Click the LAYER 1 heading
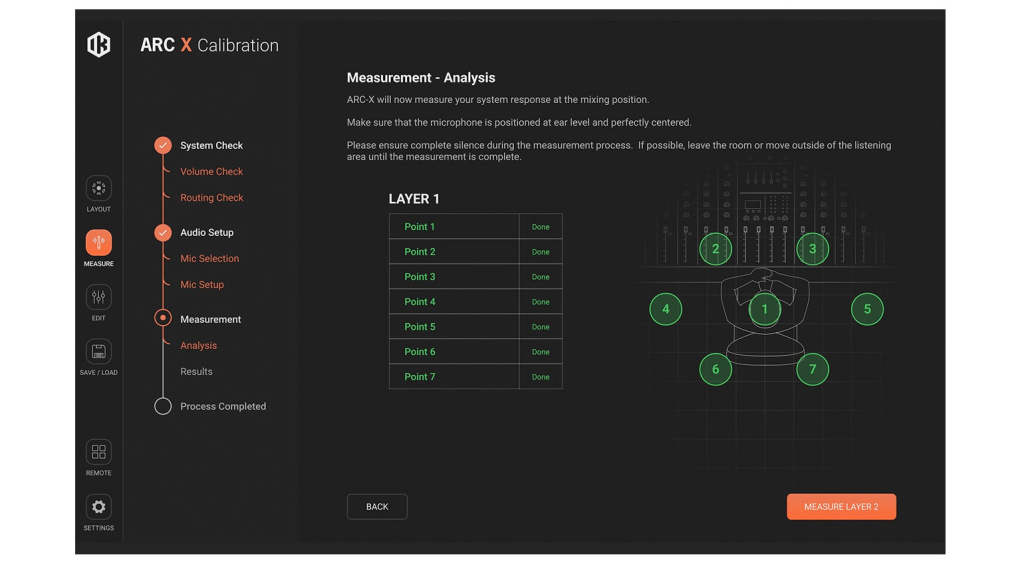The width and height of the screenshot is (1024, 565). pyautogui.click(x=414, y=199)
